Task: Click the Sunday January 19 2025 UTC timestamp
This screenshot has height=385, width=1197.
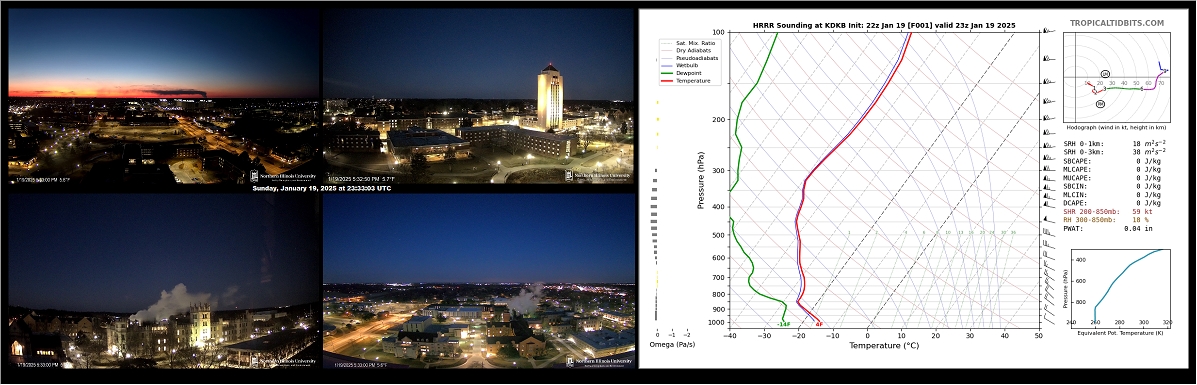Action: 321,188
